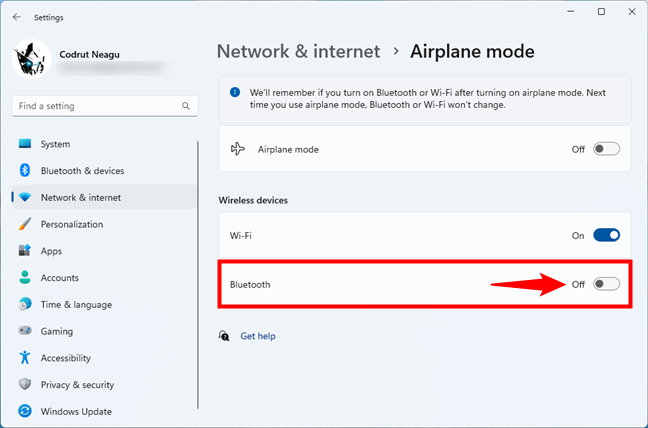Screen dimensions: 648x428
Task: Turn off the Wi-Fi switch
Action: (606, 235)
